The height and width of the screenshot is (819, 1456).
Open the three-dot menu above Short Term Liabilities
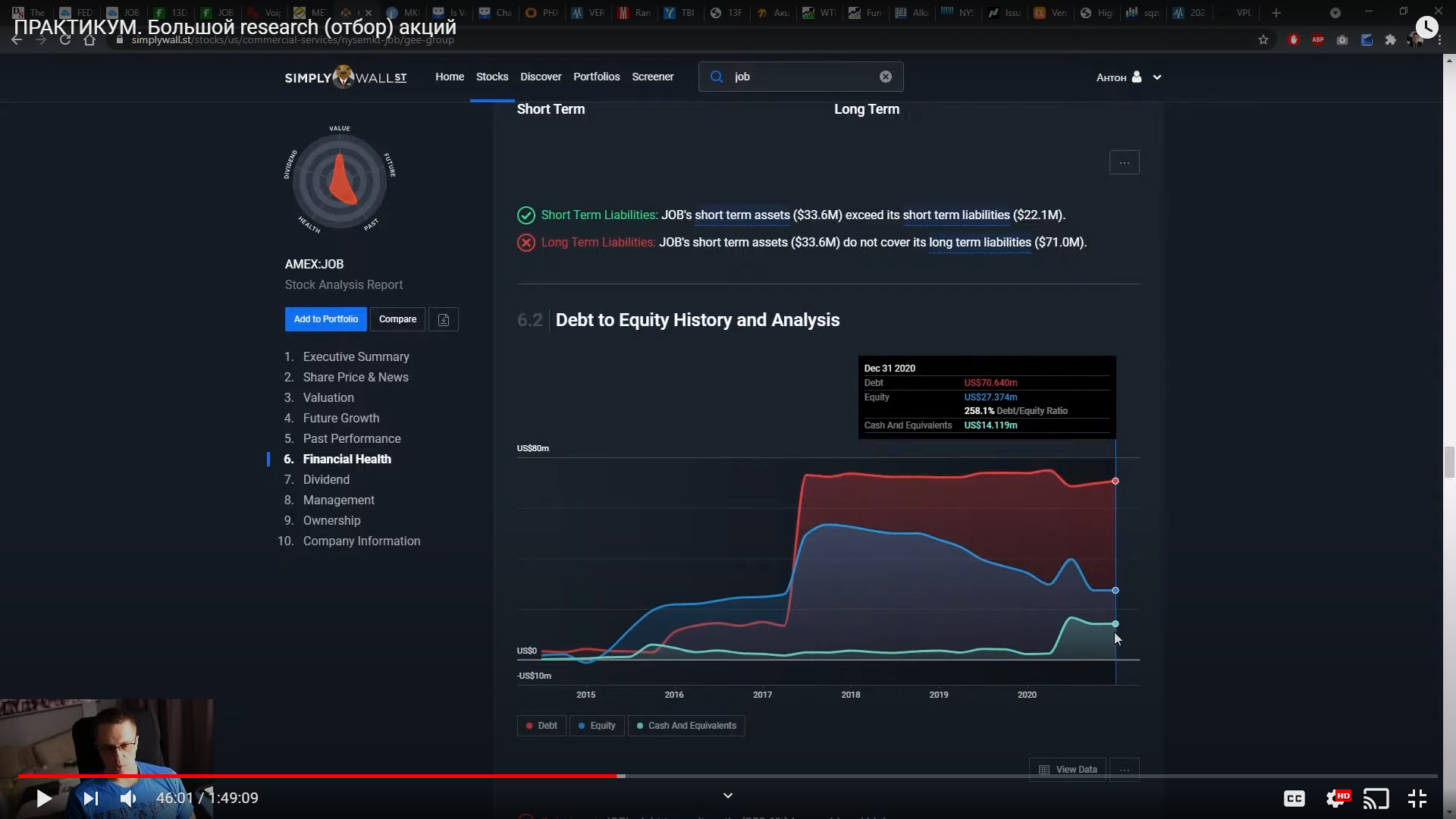click(1124, 162)
